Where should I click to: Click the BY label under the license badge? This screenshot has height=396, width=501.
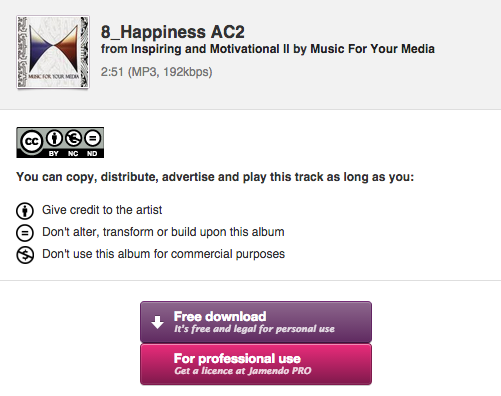click(54, 154)
